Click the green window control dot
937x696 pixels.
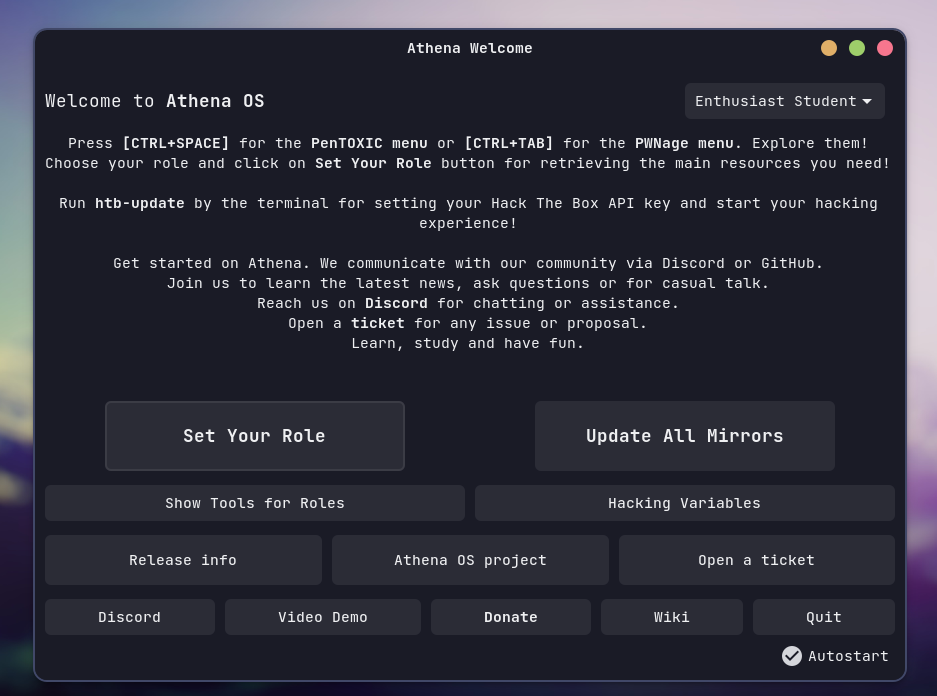point(856,48)
